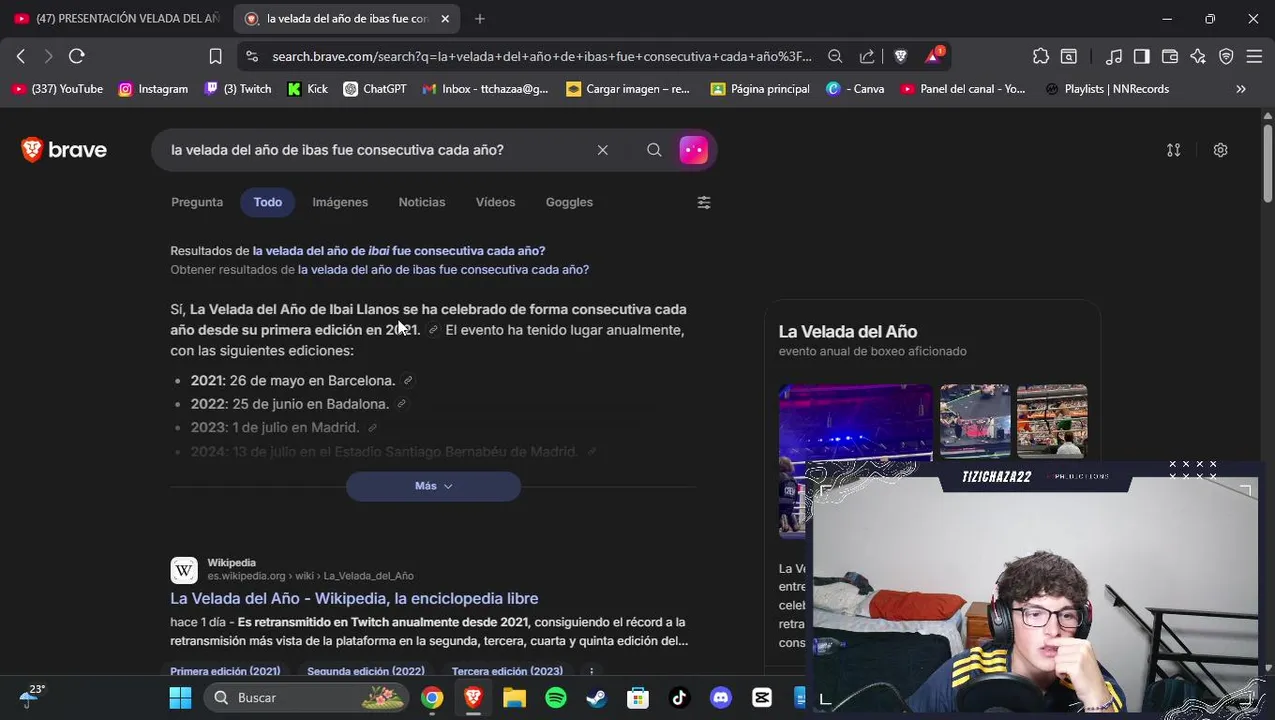The width and height of the screenshot is (1275, 720).
Task: Open the Wikipedia La Velada del Año result
Action: tap(354, 598)
